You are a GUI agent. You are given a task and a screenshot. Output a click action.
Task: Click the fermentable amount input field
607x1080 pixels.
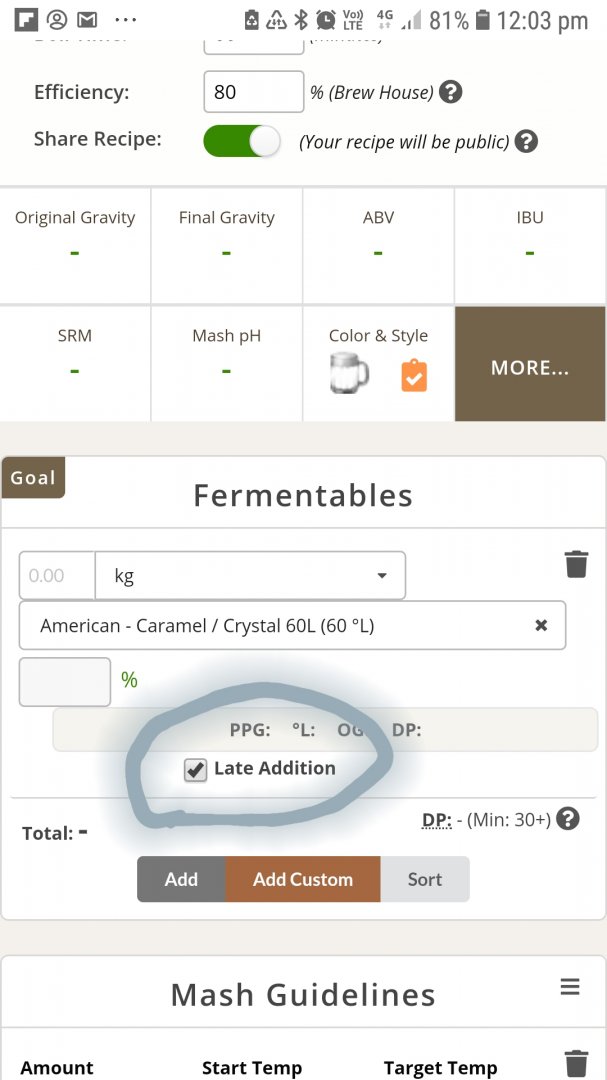click(57, 576)
